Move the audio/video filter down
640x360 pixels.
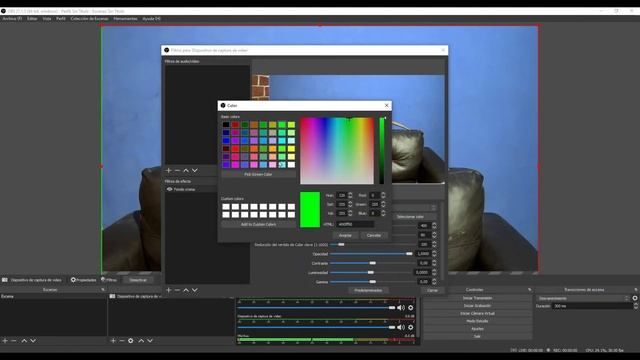pyautogui.click(x=195, y=170)
